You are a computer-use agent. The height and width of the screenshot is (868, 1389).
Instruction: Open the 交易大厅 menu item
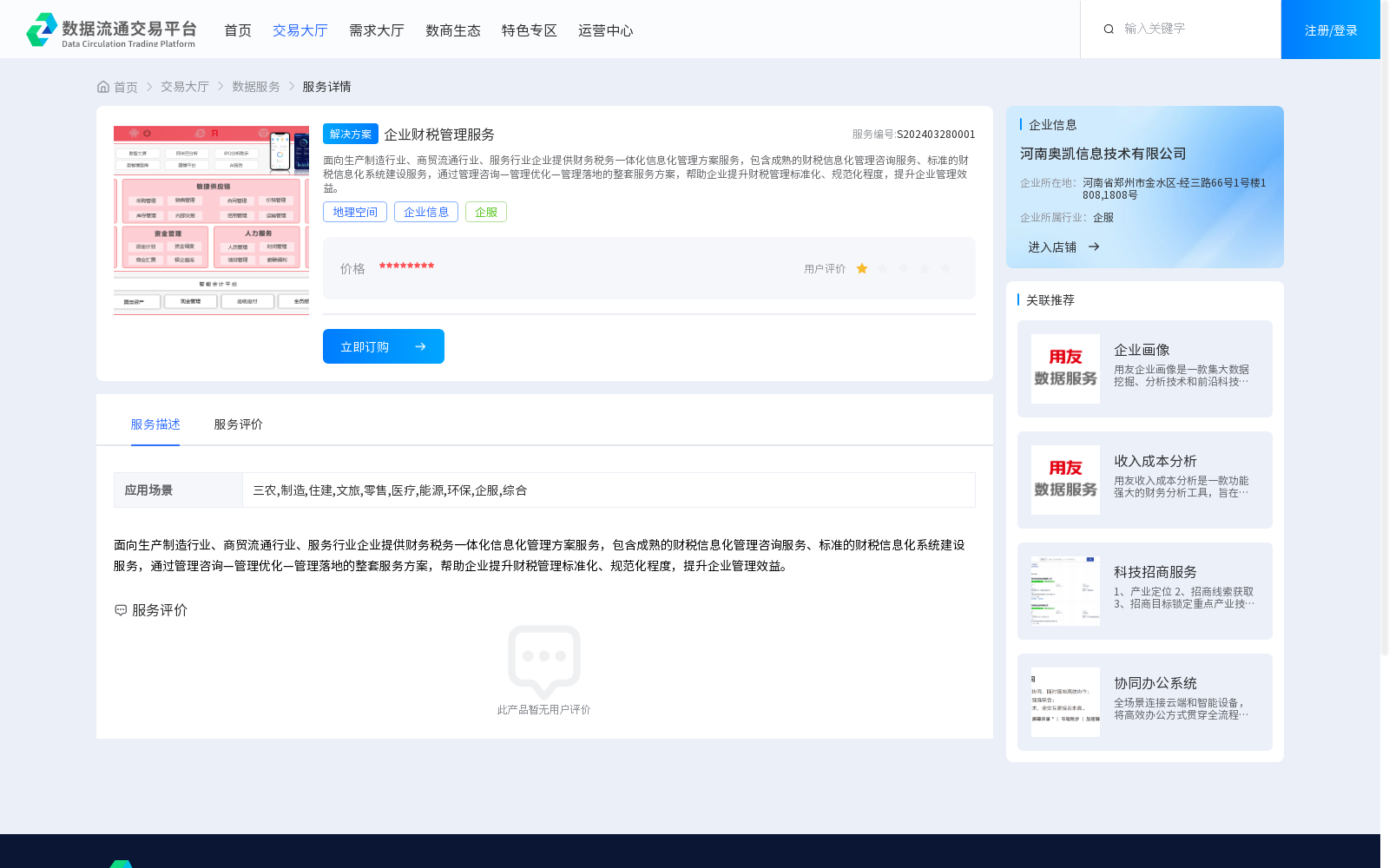coord(300,30)
